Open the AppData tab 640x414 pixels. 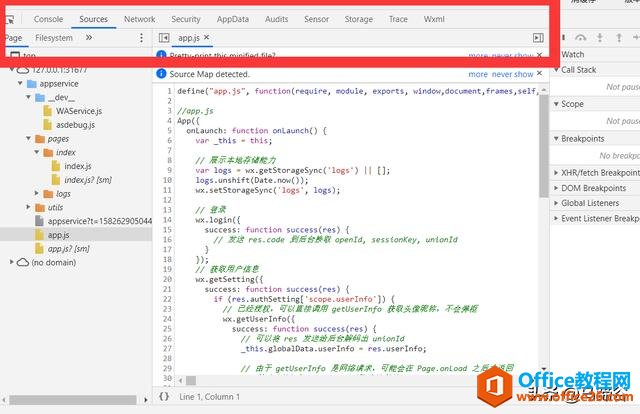[x=233, y=19]
